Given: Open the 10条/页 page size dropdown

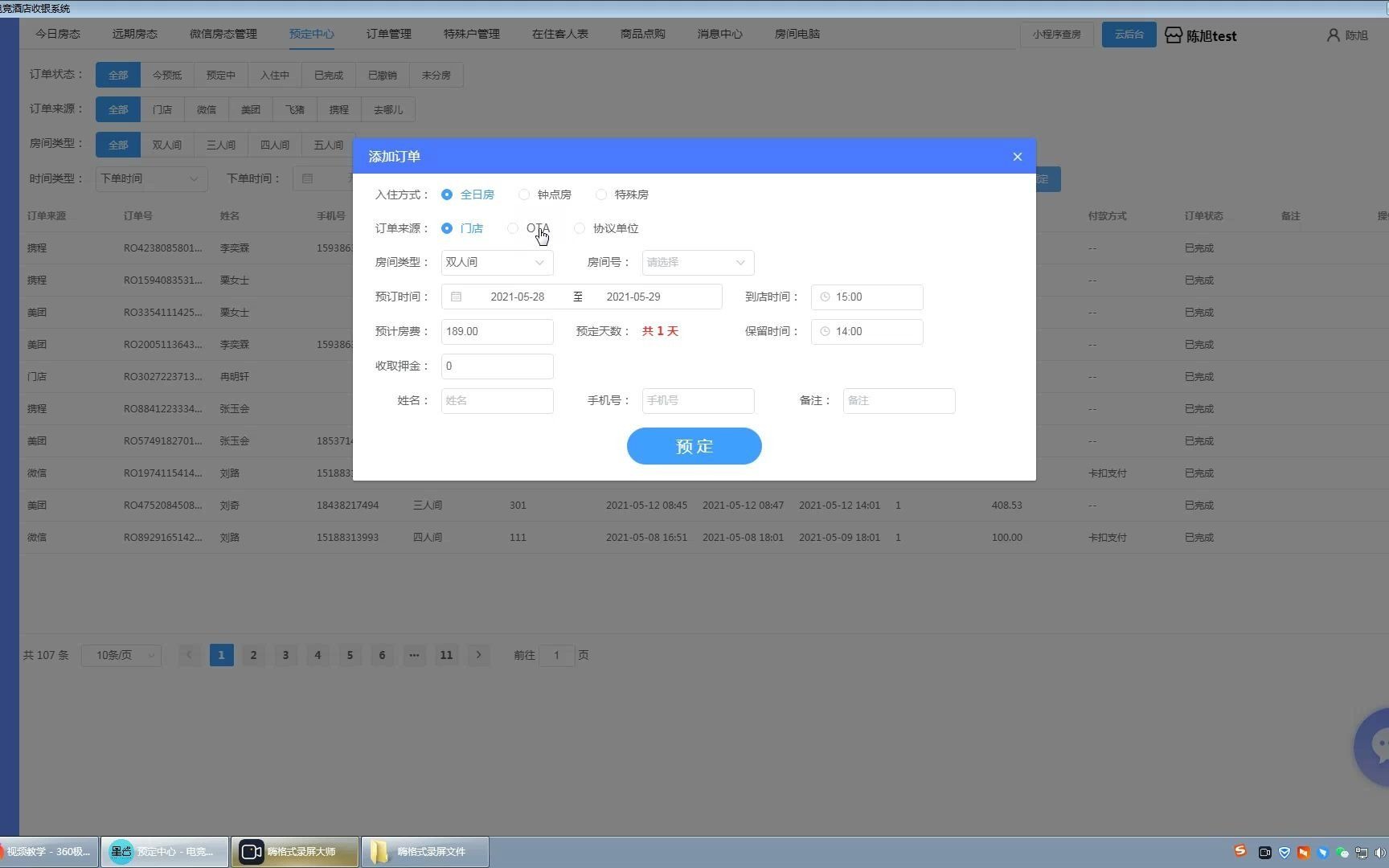Looking at the screenshot, I should click(x=121, y=655).
